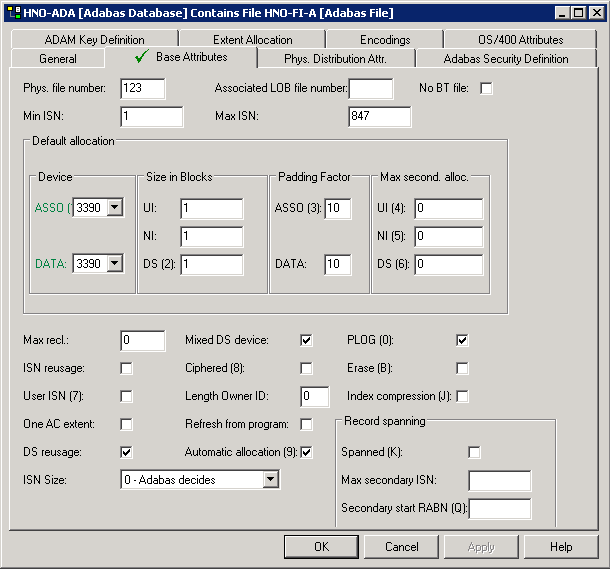The width and height of the screenshot is (610, 569).
Task: Focus the Max ISN input field
Action: point(379,117)
